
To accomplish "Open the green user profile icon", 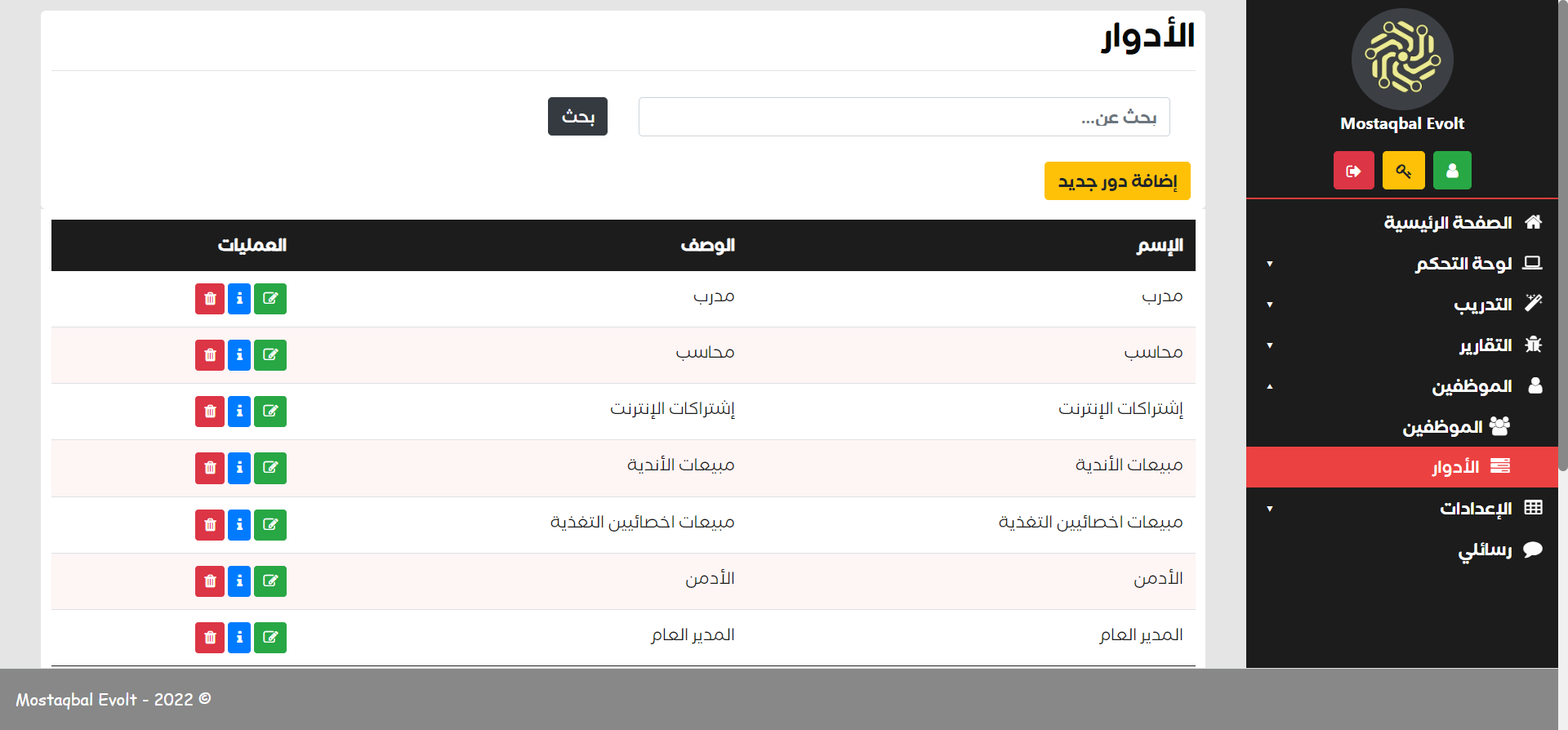I will point(1451,171).
